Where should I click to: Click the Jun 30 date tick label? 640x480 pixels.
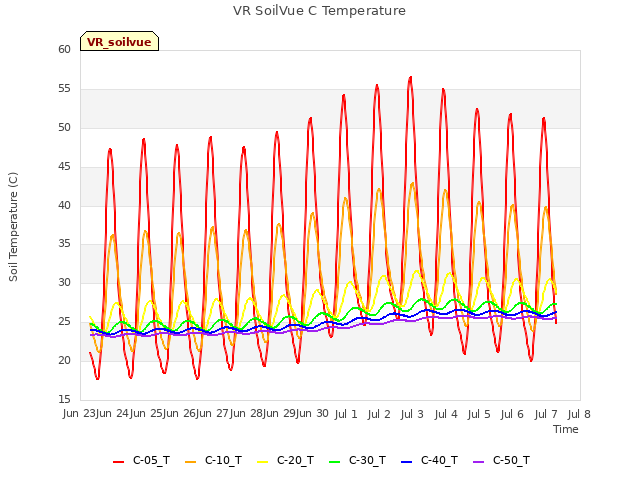312,413
